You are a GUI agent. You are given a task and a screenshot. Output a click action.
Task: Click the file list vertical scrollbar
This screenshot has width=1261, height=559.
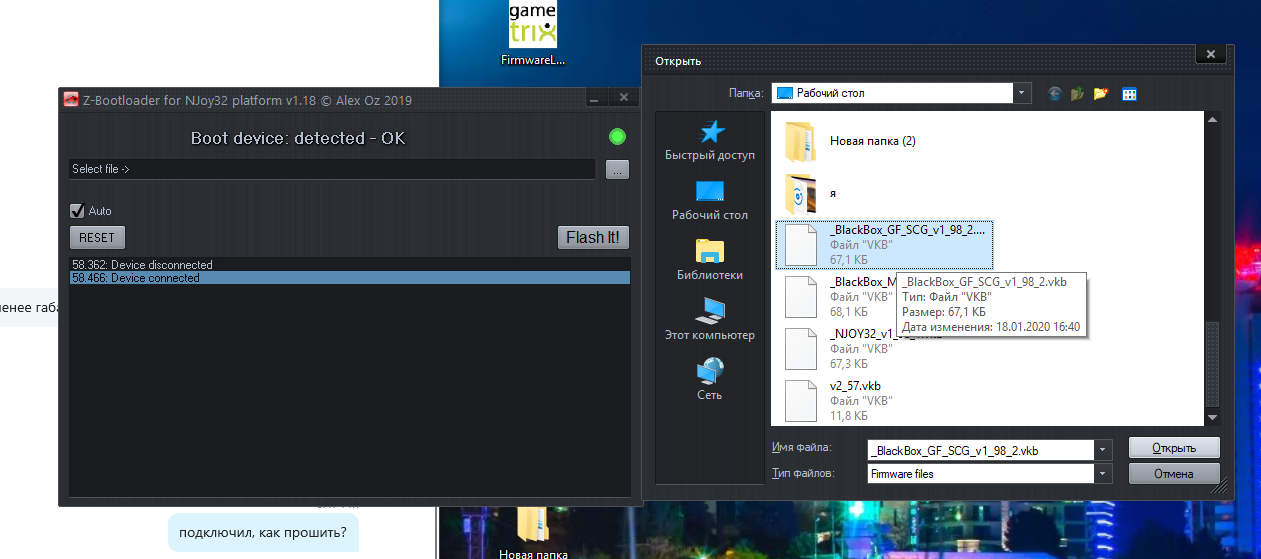pos(1212,268)
